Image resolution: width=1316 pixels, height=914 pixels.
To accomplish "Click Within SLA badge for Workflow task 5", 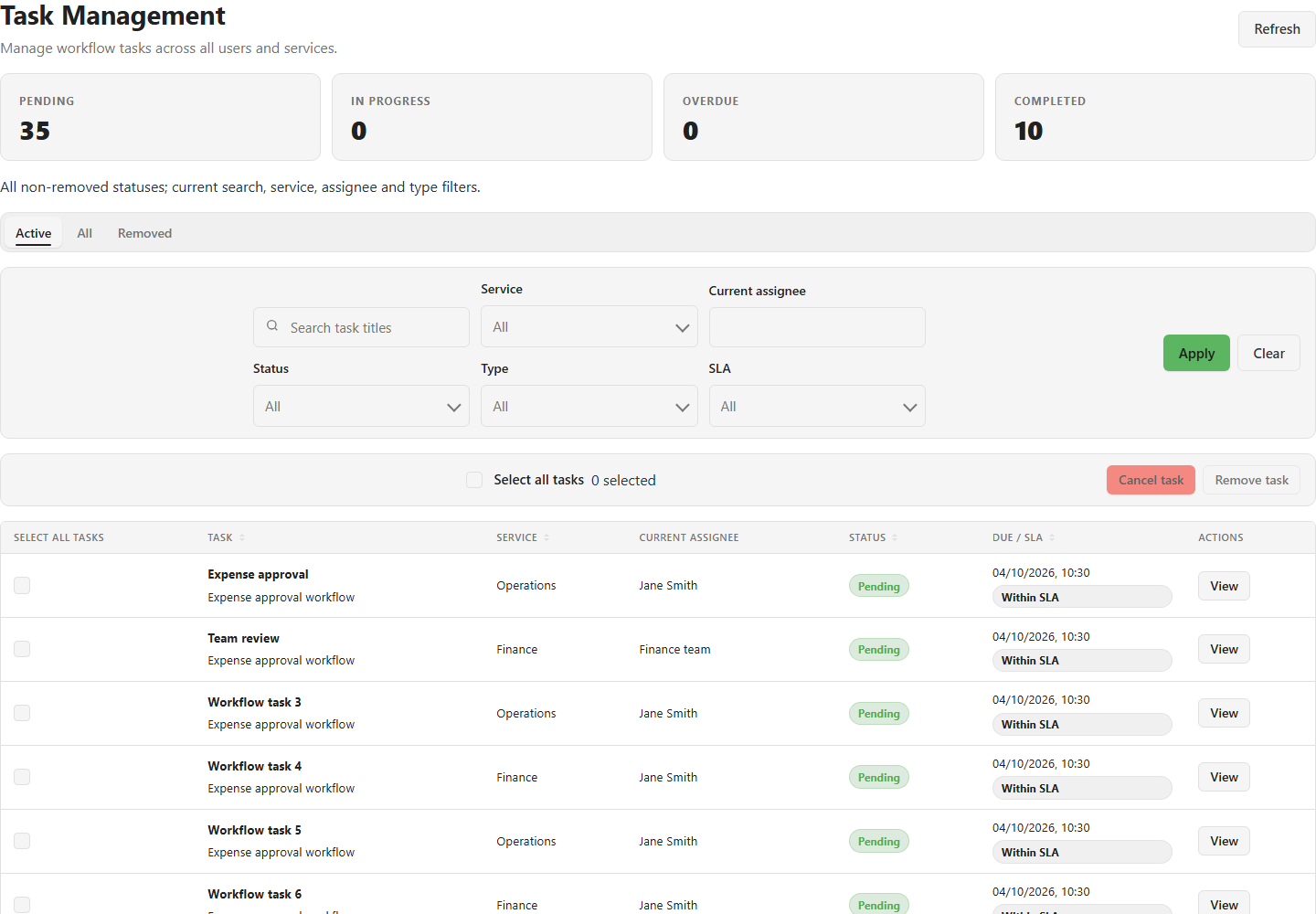I will (x=1082, y=852).
